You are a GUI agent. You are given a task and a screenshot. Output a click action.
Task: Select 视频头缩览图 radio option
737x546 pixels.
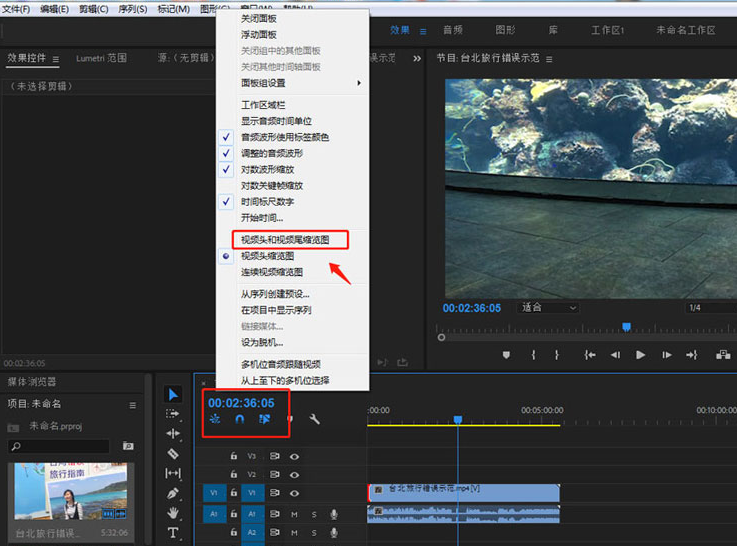click(267, 256)
